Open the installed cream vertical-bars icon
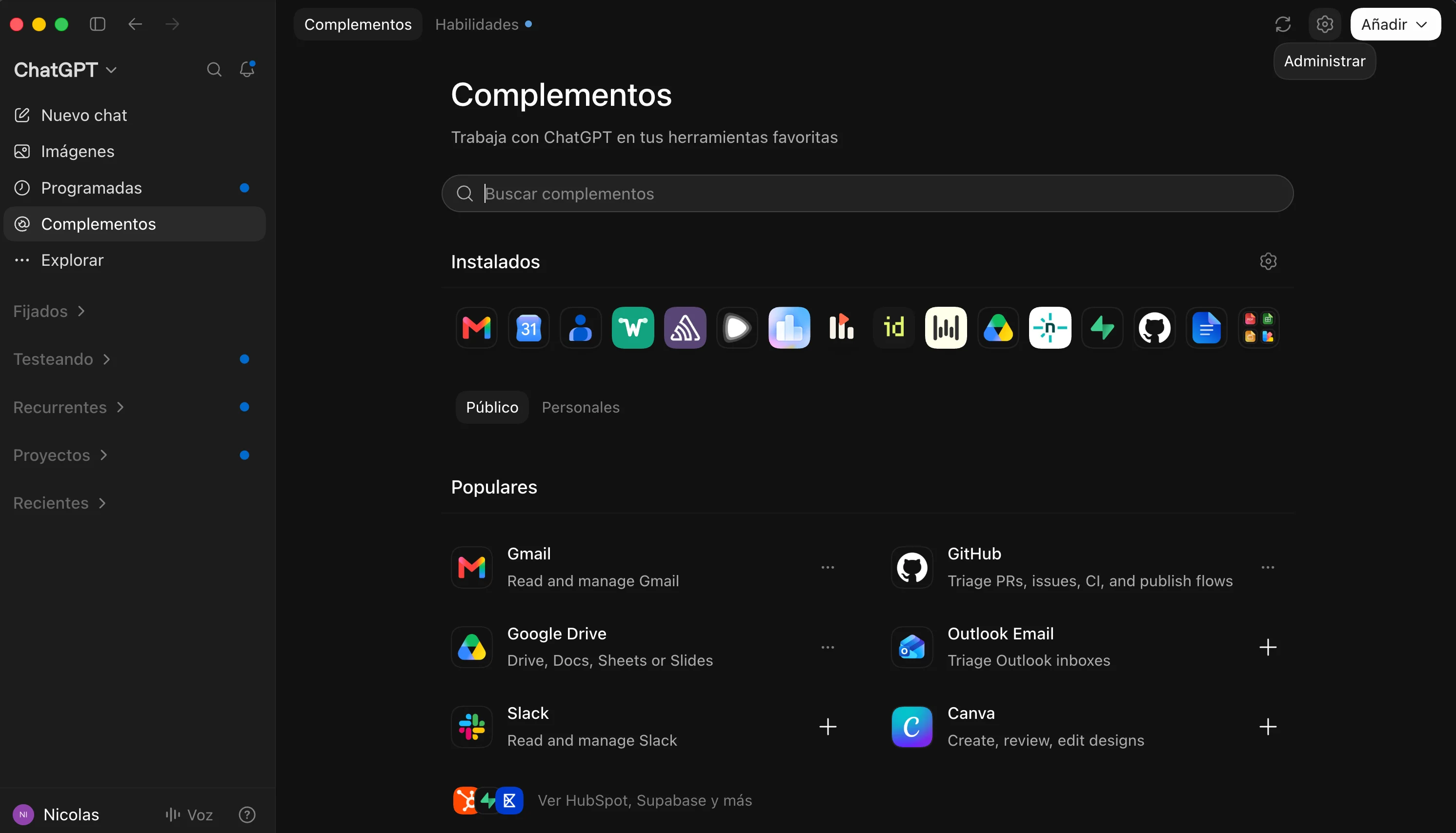 [946, 328]
